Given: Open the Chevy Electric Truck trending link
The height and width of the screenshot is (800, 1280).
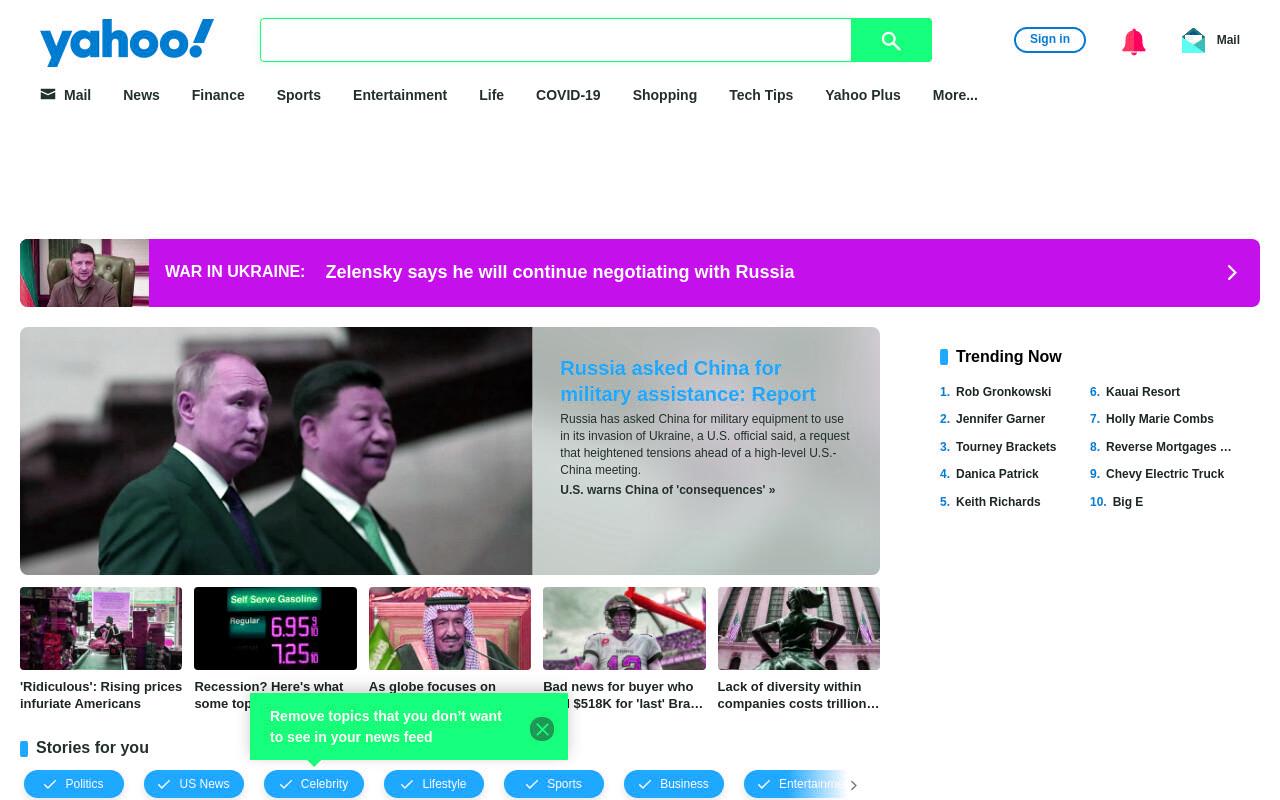Looking at the screenshot, I should (1164, 474).
